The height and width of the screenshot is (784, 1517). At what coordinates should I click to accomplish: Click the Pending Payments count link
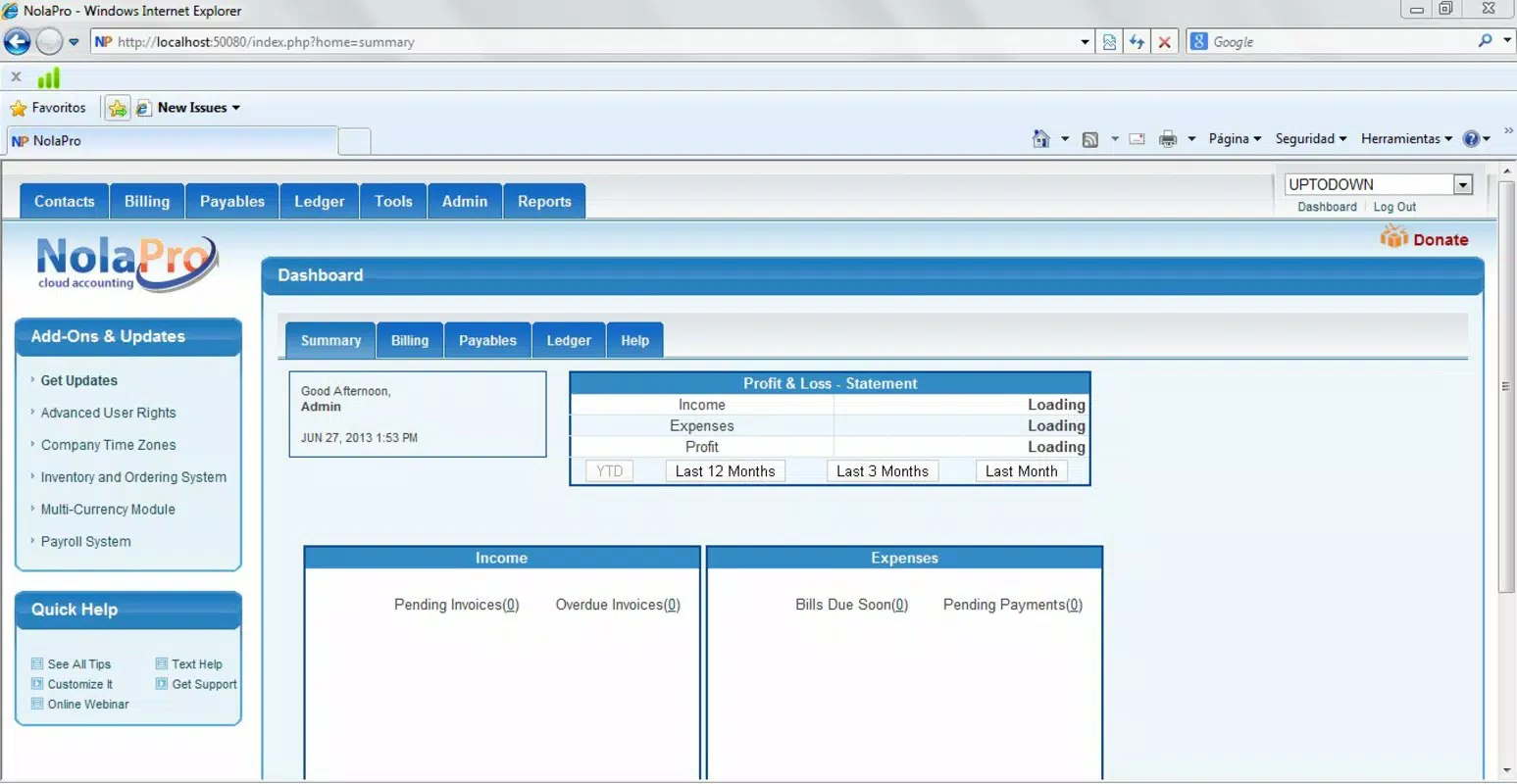(1075, 605)
